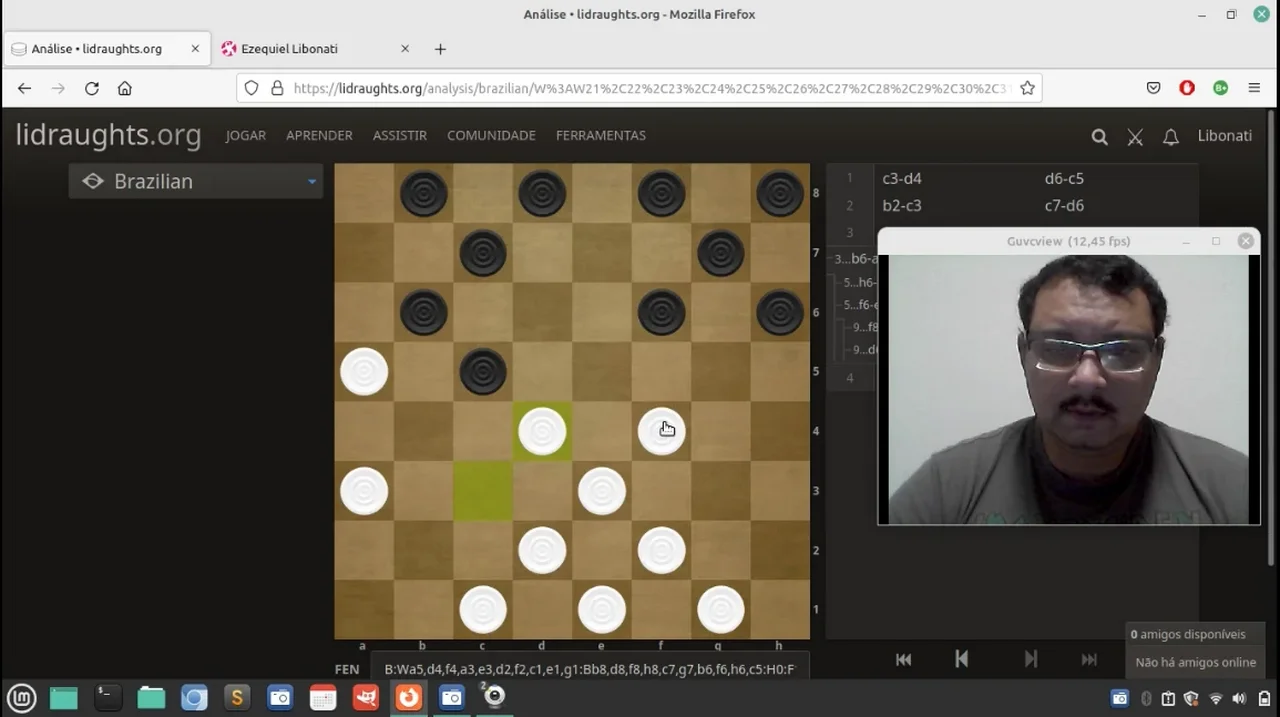
Task: Jump to first move in playback controls
Action: point(903,659)
